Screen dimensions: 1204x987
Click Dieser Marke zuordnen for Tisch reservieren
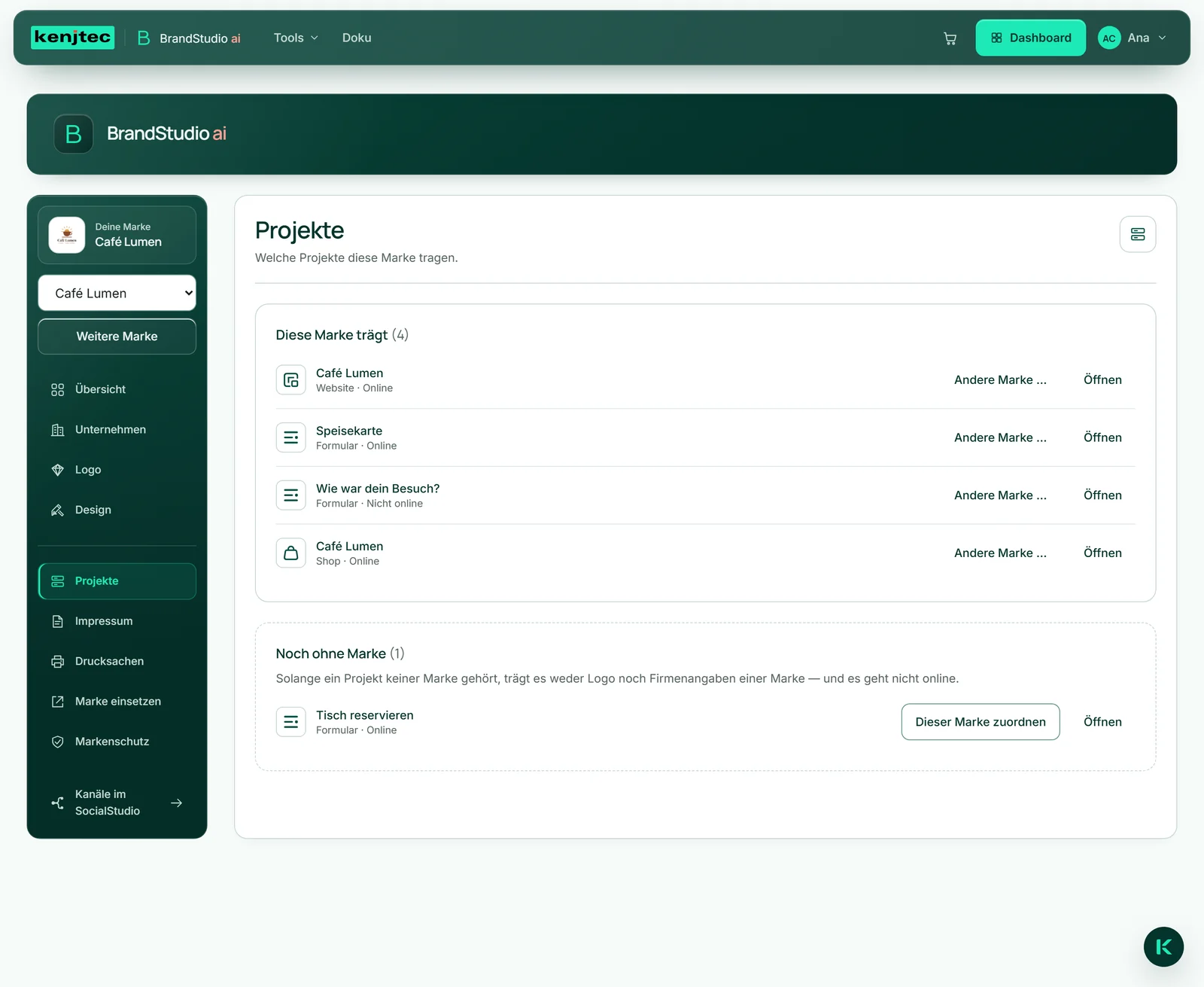pyautogui.click(x=981, y=722)
